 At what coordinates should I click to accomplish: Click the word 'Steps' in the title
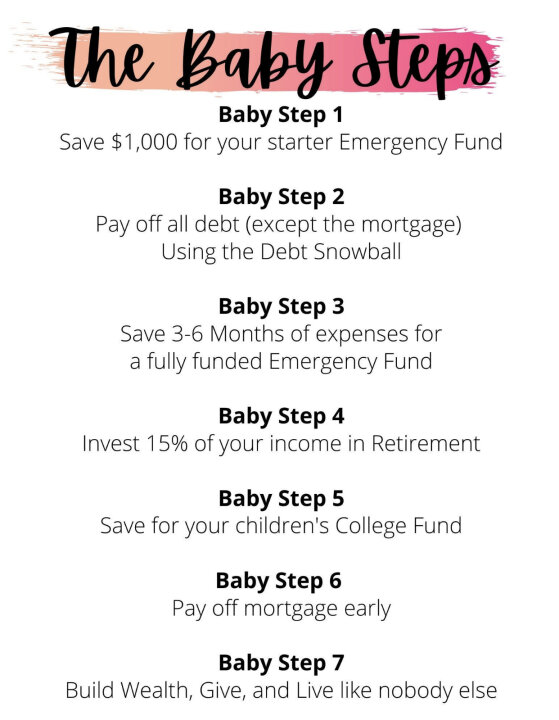click(426, 63)
